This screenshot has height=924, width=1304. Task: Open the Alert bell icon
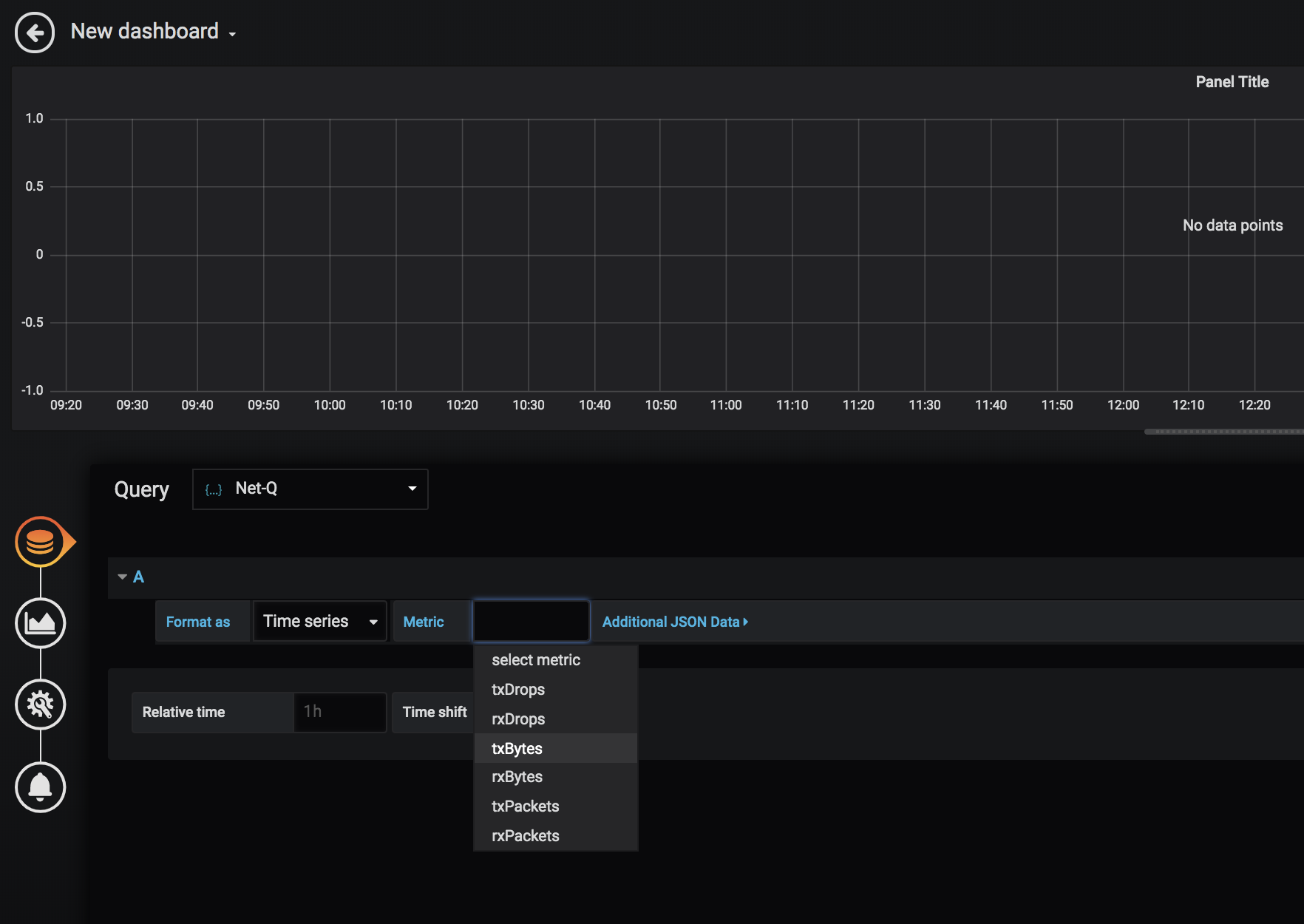[x=41, y=787]
